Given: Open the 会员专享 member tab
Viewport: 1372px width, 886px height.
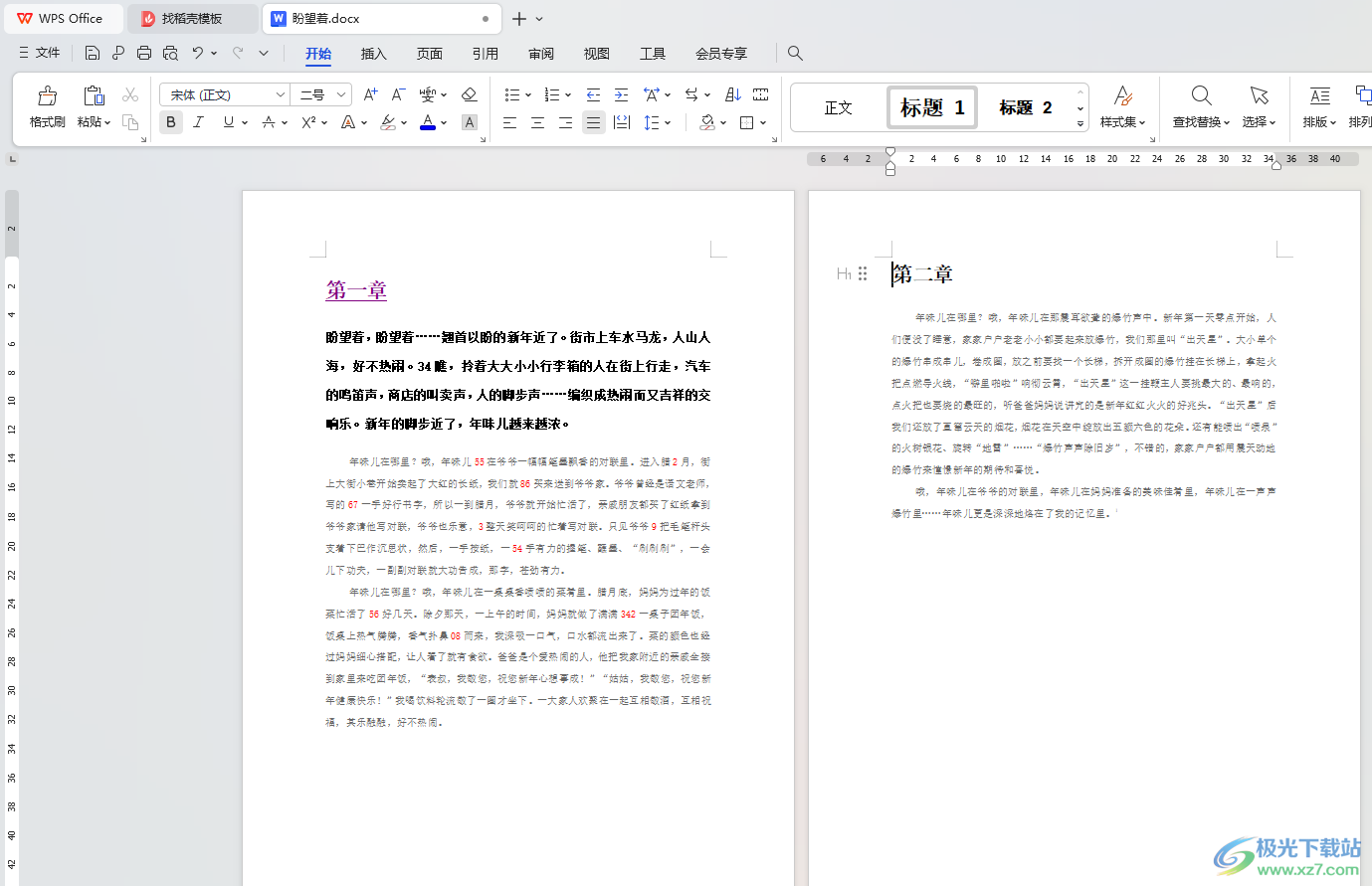Looking at the screenshot, I should click(x=721, y=54).
